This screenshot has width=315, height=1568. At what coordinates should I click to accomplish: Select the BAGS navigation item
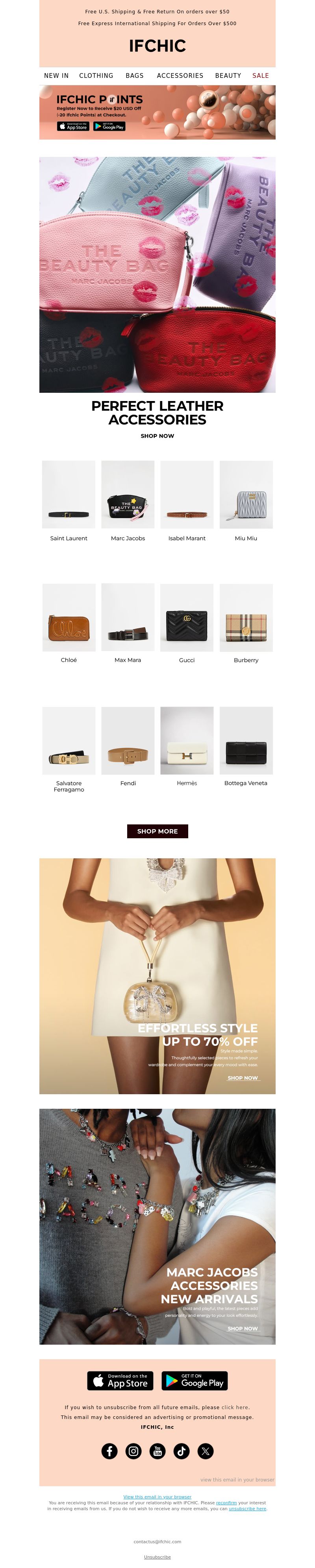click(x=135, y=75)
